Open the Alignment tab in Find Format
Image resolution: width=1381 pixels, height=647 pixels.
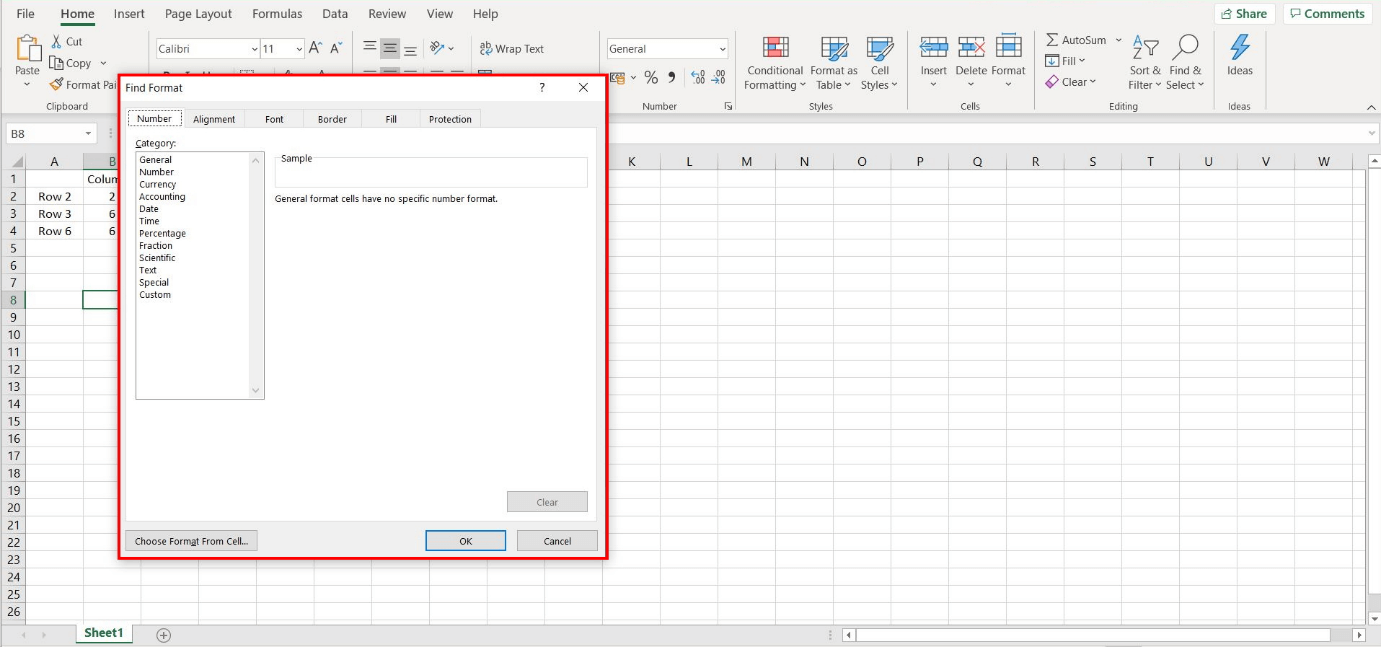(214, 119)
